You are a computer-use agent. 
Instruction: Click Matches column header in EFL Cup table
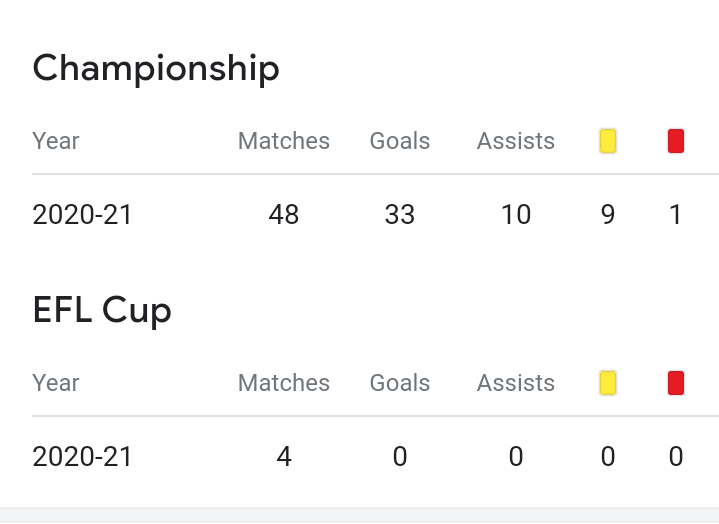[x=284, y=383]
